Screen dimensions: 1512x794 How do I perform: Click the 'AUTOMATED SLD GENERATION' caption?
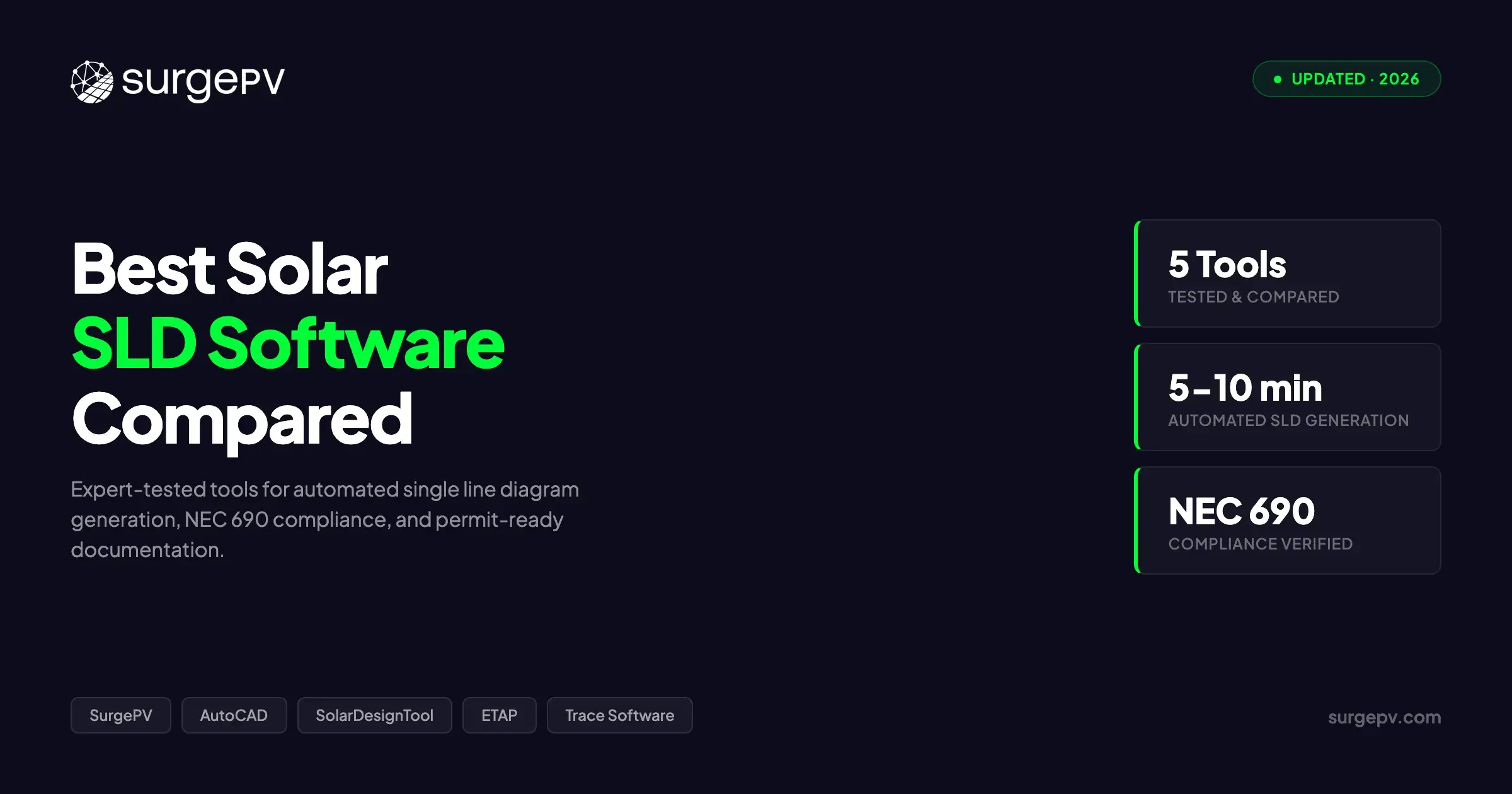[1288, 420]
